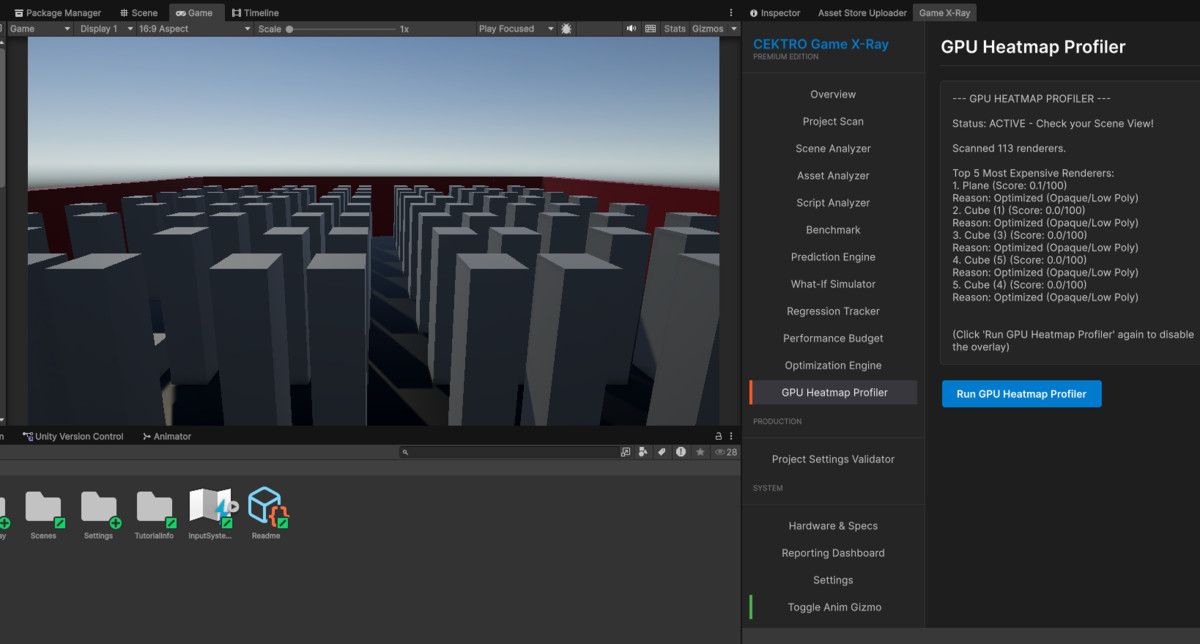Click the search by type icon
The image size is (1200, 644).
coord(643,452)
